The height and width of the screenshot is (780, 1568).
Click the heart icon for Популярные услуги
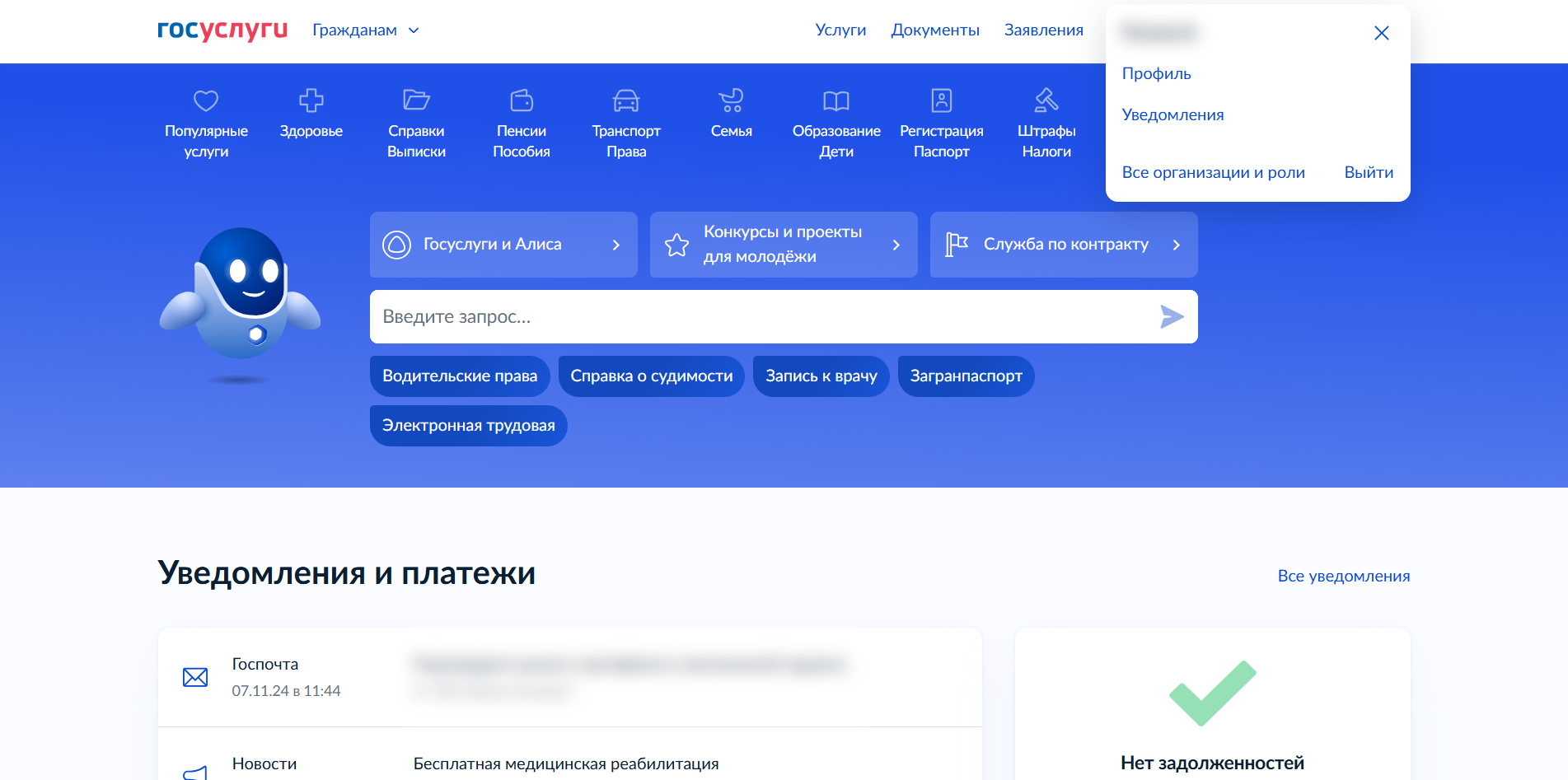[206, 100]
